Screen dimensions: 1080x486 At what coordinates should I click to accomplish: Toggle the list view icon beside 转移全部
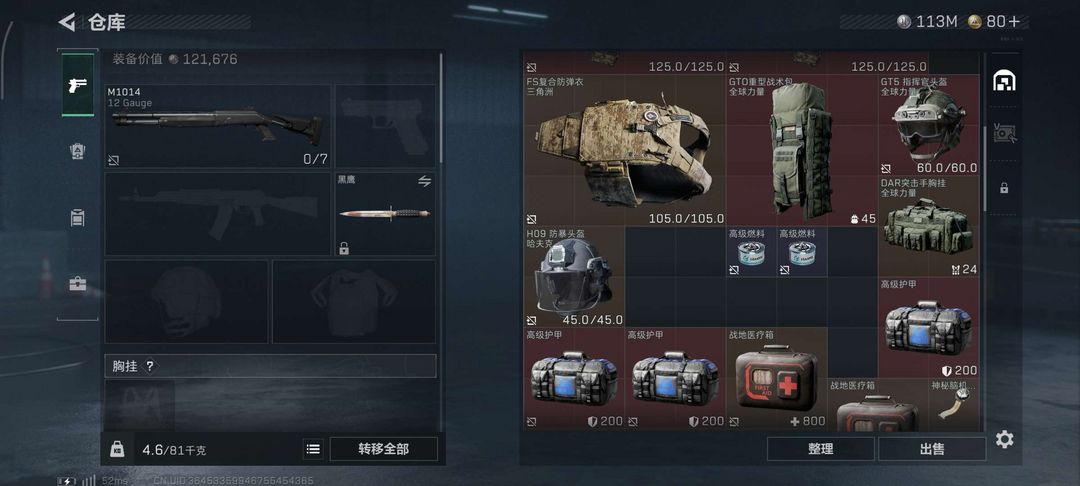[313, 450]
